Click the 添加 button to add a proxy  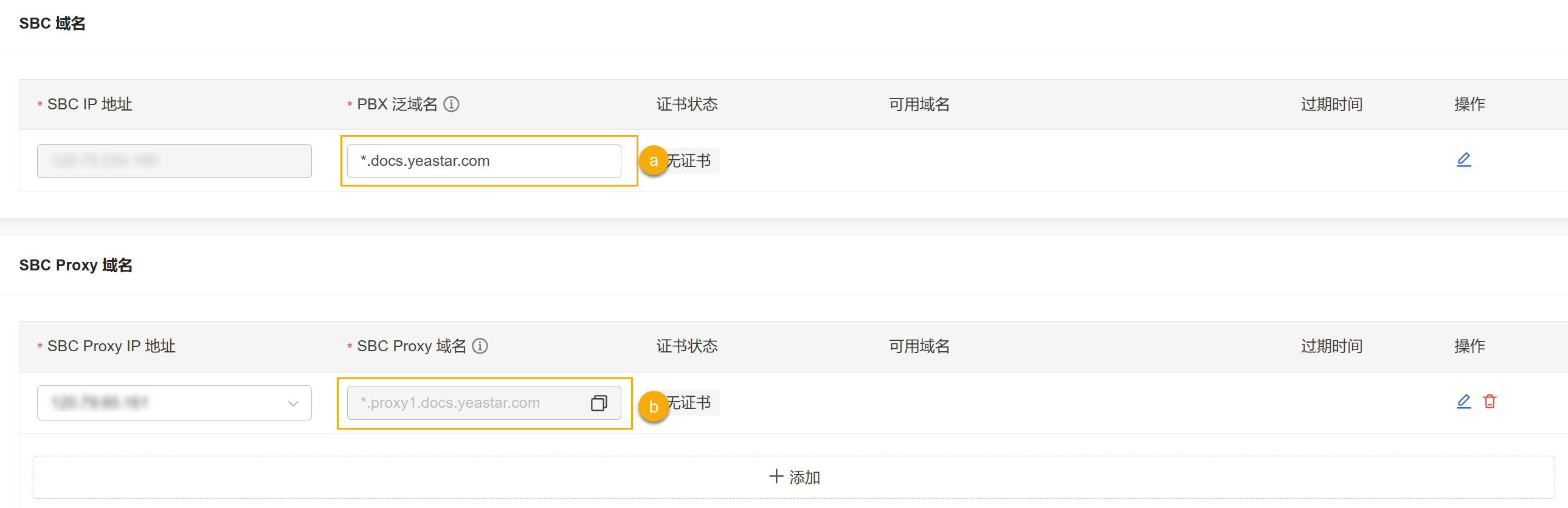[794, 477]
